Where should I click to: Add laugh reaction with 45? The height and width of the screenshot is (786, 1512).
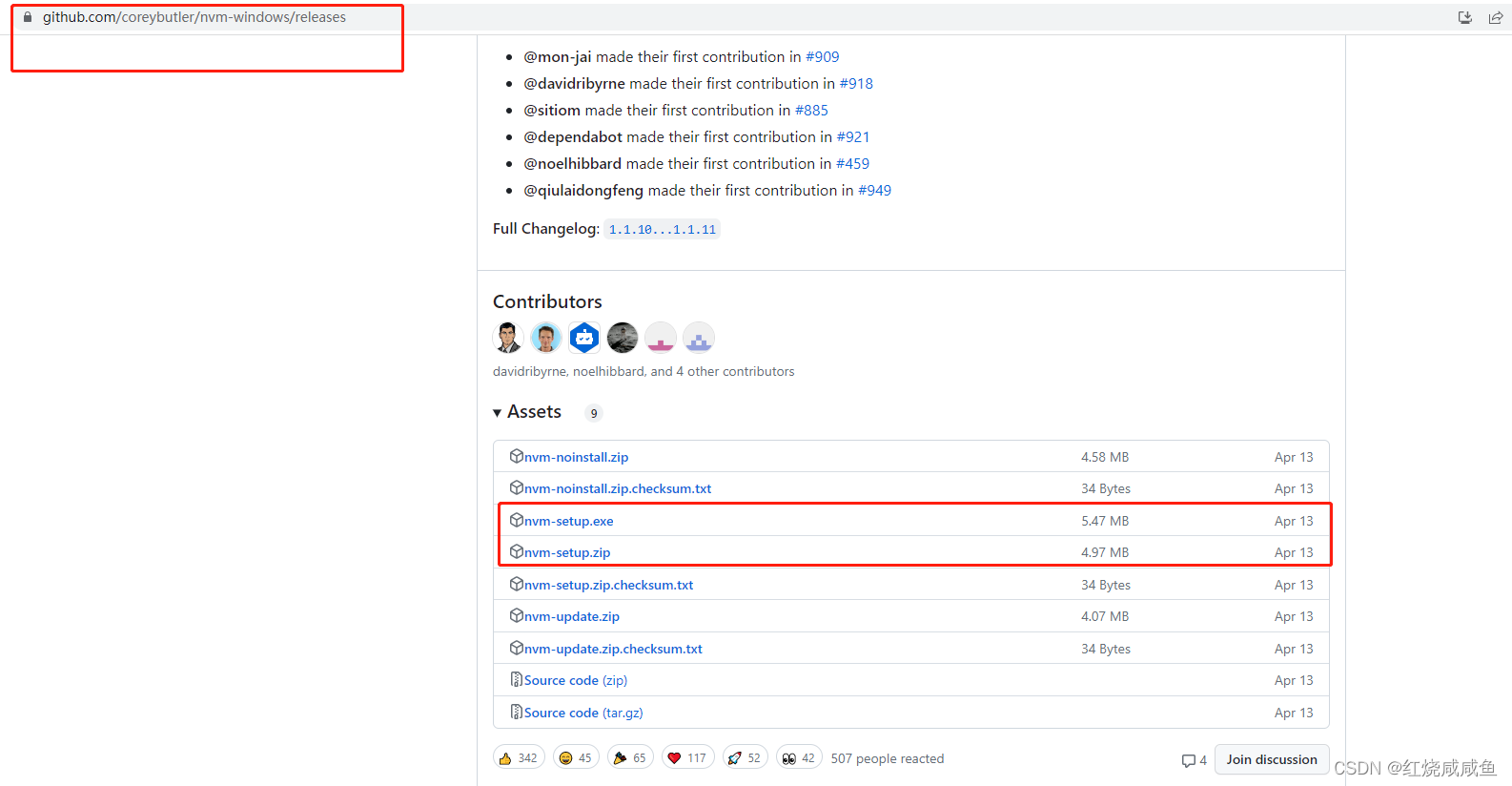[576, 758]
